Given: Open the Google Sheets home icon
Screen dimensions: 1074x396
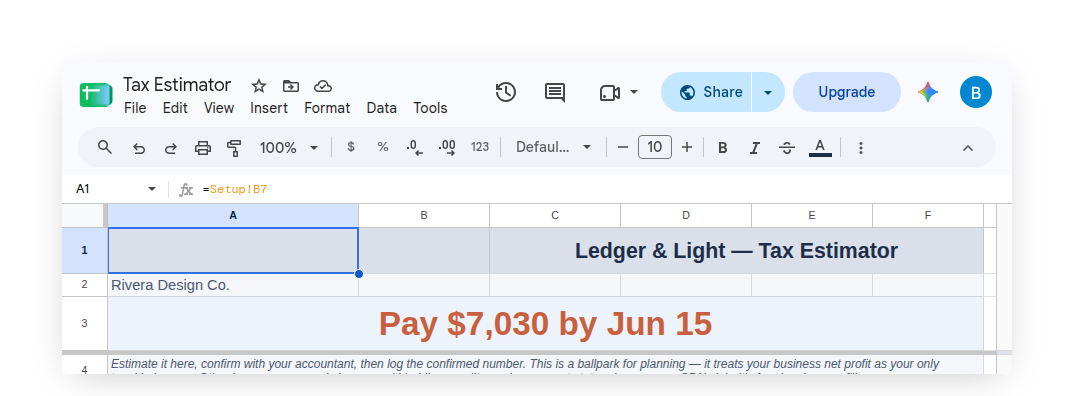Looking at the screenshot, I should pyautogui.click(x=96, y=95).
